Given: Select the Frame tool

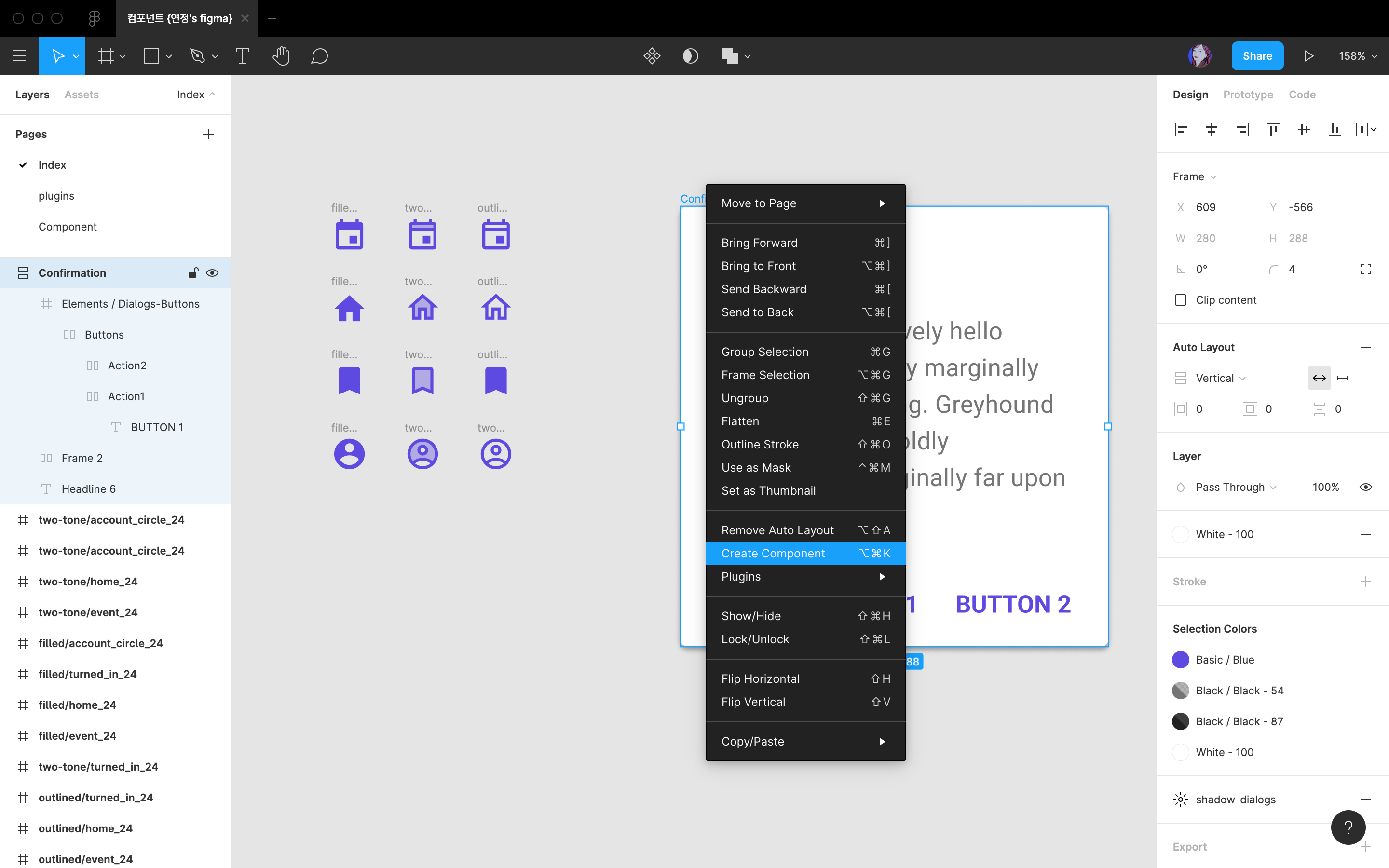Looking at the screenshot, I should click(106, 55).
